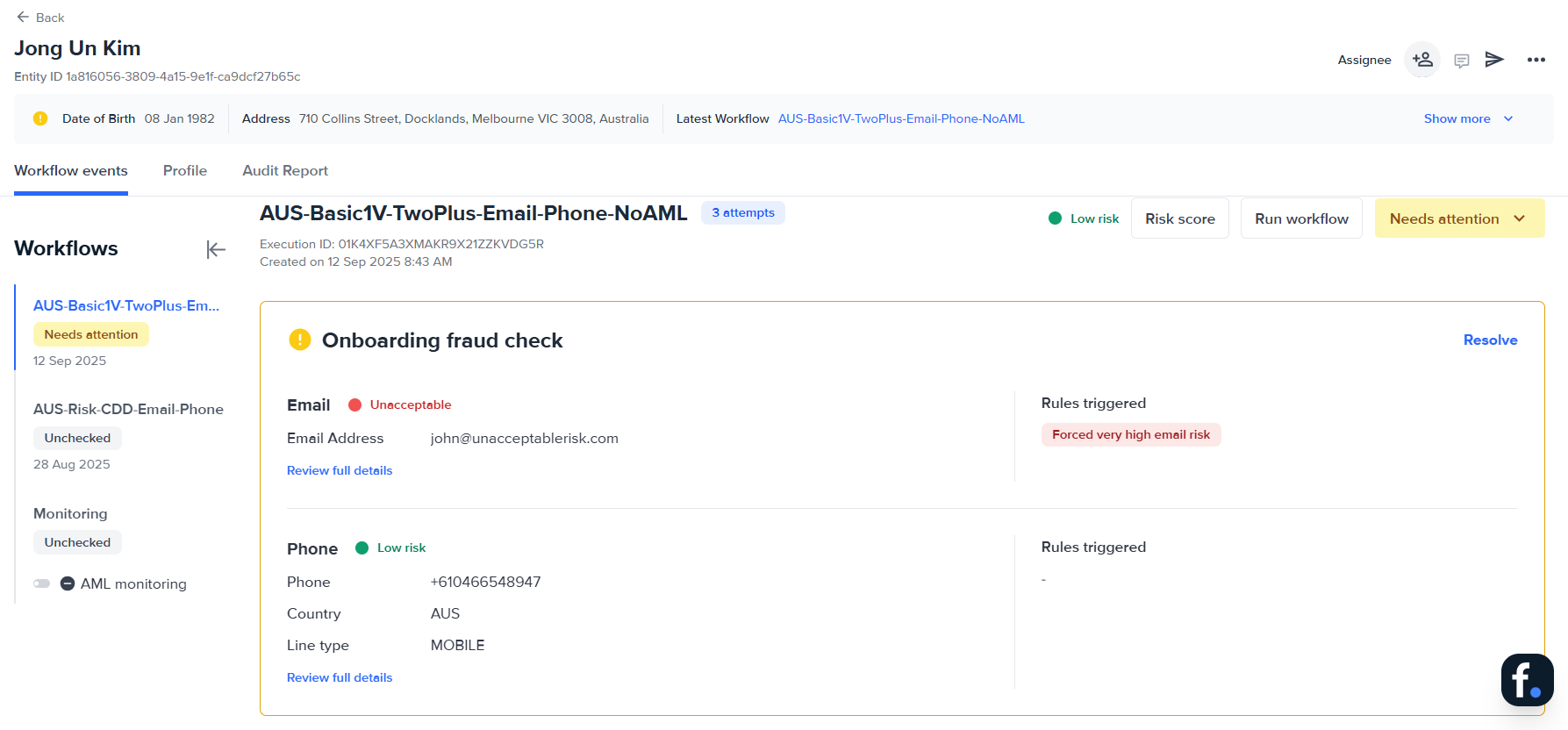The height and width of the screenshot is (730, 1568).
Task: Click the Risk score button
Action: point(1179,218)
